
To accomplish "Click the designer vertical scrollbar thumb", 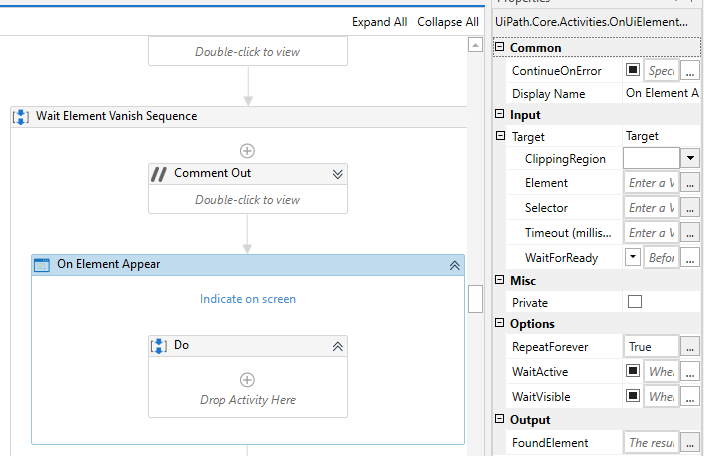I will pos(476,298).
